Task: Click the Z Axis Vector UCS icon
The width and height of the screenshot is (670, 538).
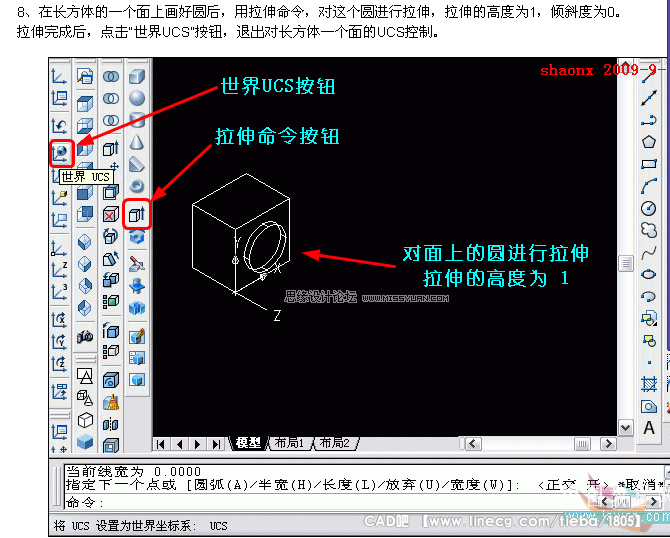Action: coord(59,270)
